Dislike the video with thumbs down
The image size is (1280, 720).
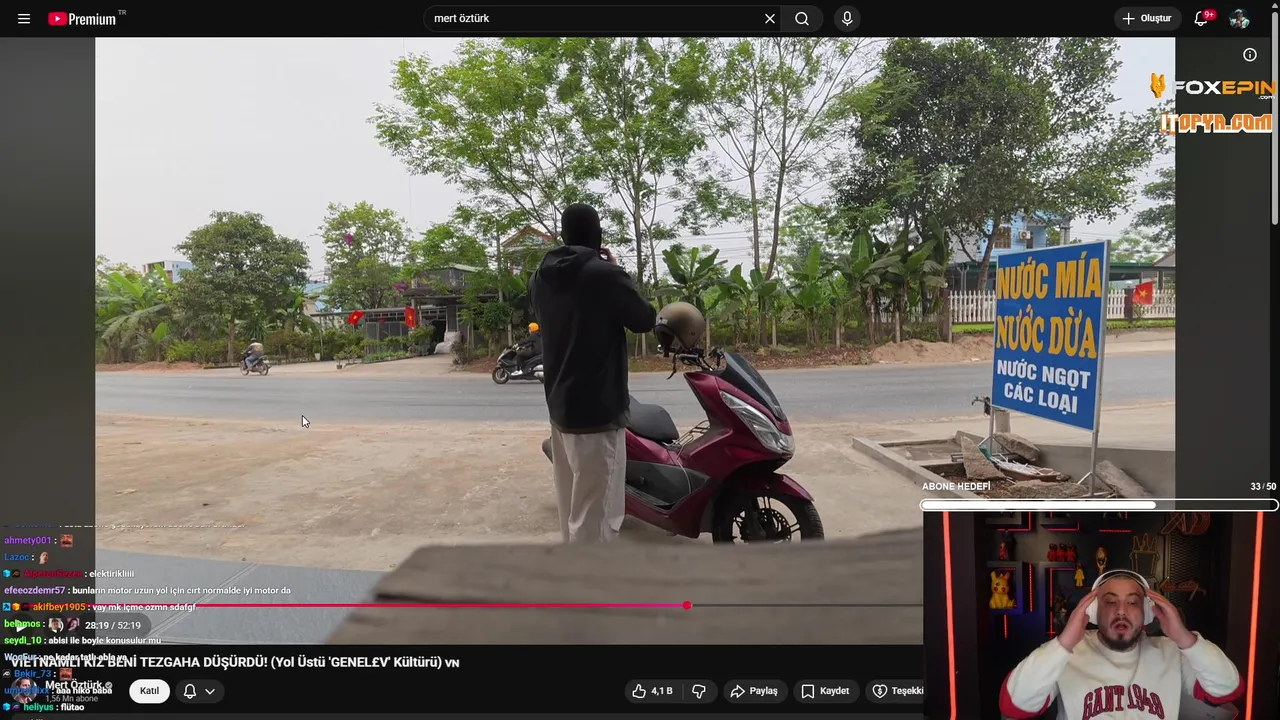coord(699,691)
